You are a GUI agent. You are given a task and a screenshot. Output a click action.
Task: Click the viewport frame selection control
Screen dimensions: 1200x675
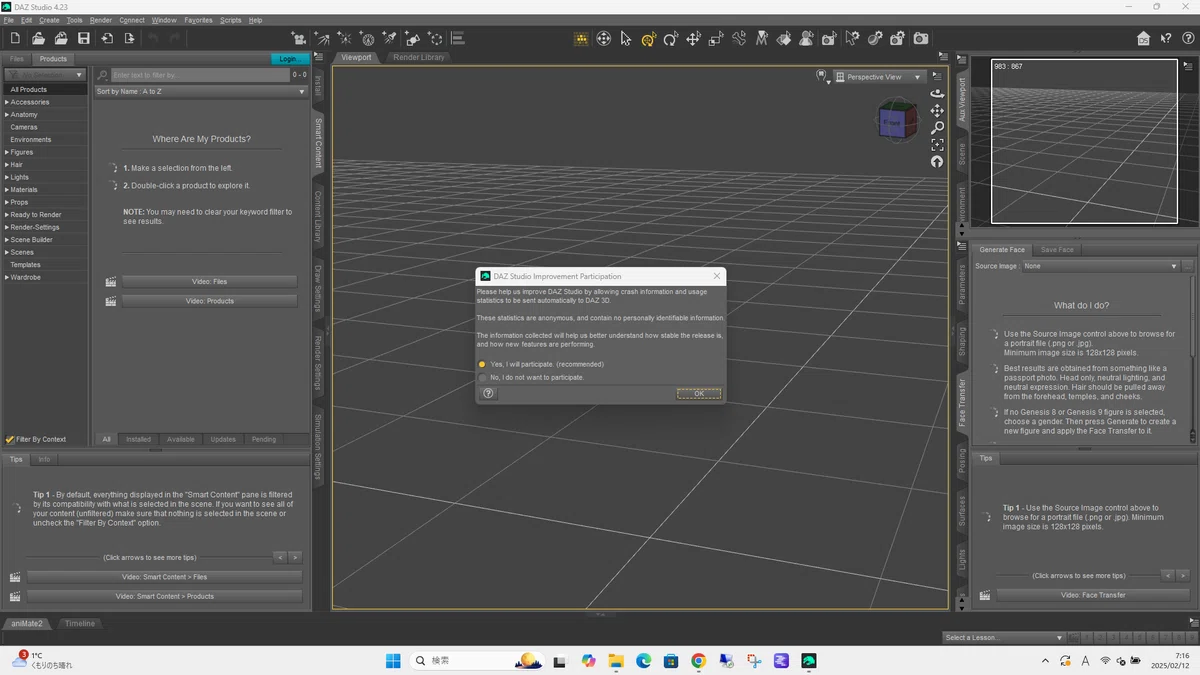click(937, 145)
